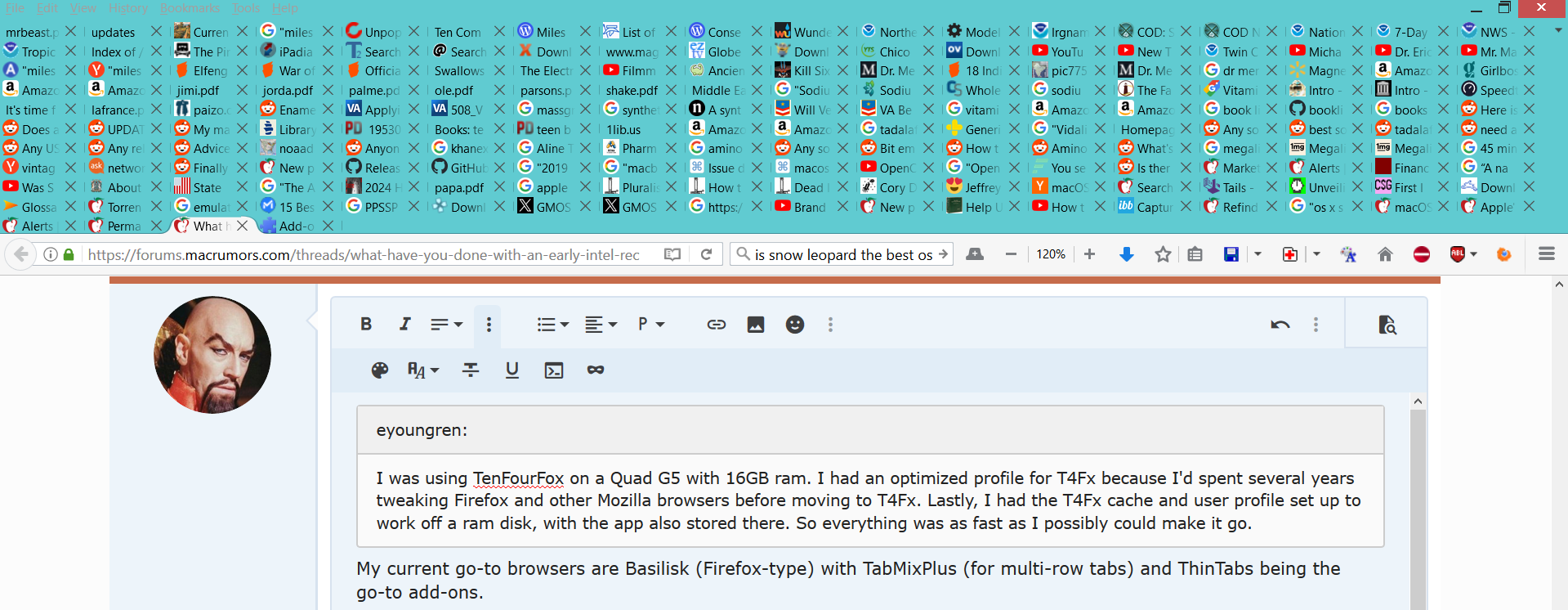Image resolution: width=1568 pixels, height=610 pixels.
Task: Click the palette-and-letter icon in browser toolbar
Action: pyautogui.click(x=1349, y=254)
